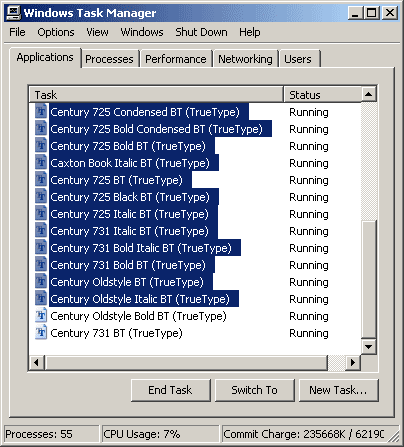404x447 pixels.
Task: Click the Century Oldstyle Bold BT font icon
Action: (41, 315)
